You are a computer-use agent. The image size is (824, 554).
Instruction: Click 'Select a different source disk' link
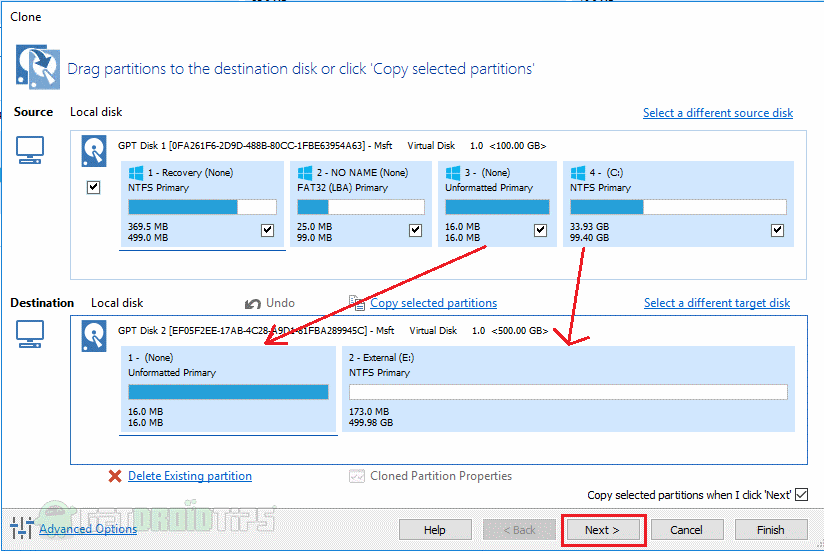coord(718,113)
